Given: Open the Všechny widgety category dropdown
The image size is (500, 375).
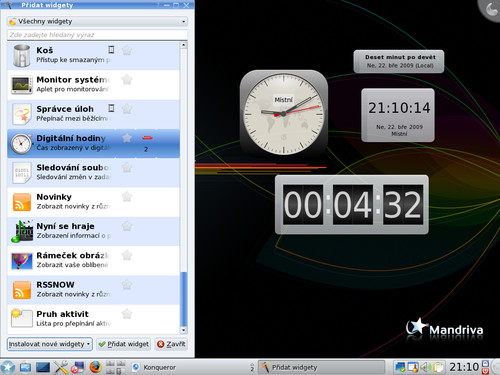Looking at the screenshot, I should point(97,21).
